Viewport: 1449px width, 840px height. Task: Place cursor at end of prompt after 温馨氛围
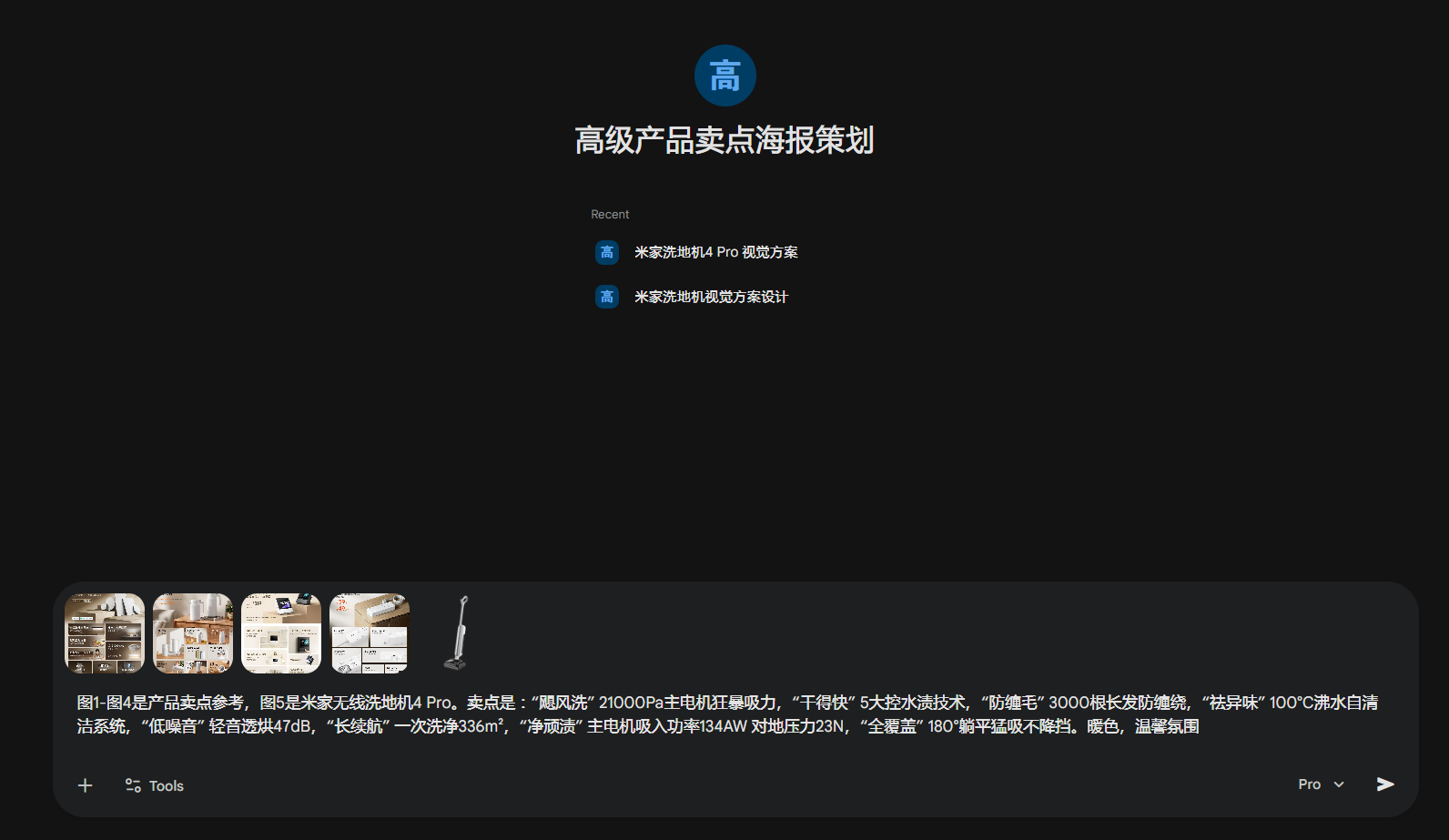pos(1201,726)
